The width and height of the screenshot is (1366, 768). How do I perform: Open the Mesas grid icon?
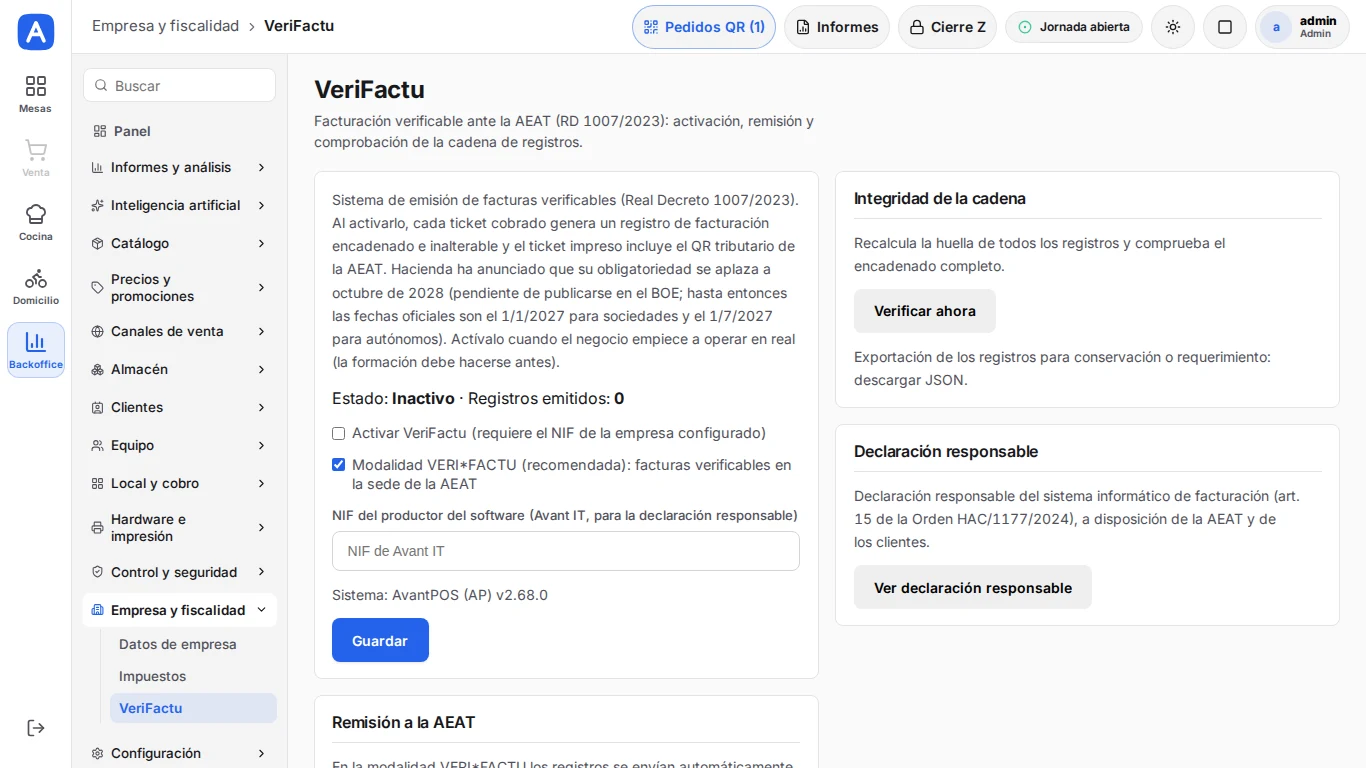point(36,86)
